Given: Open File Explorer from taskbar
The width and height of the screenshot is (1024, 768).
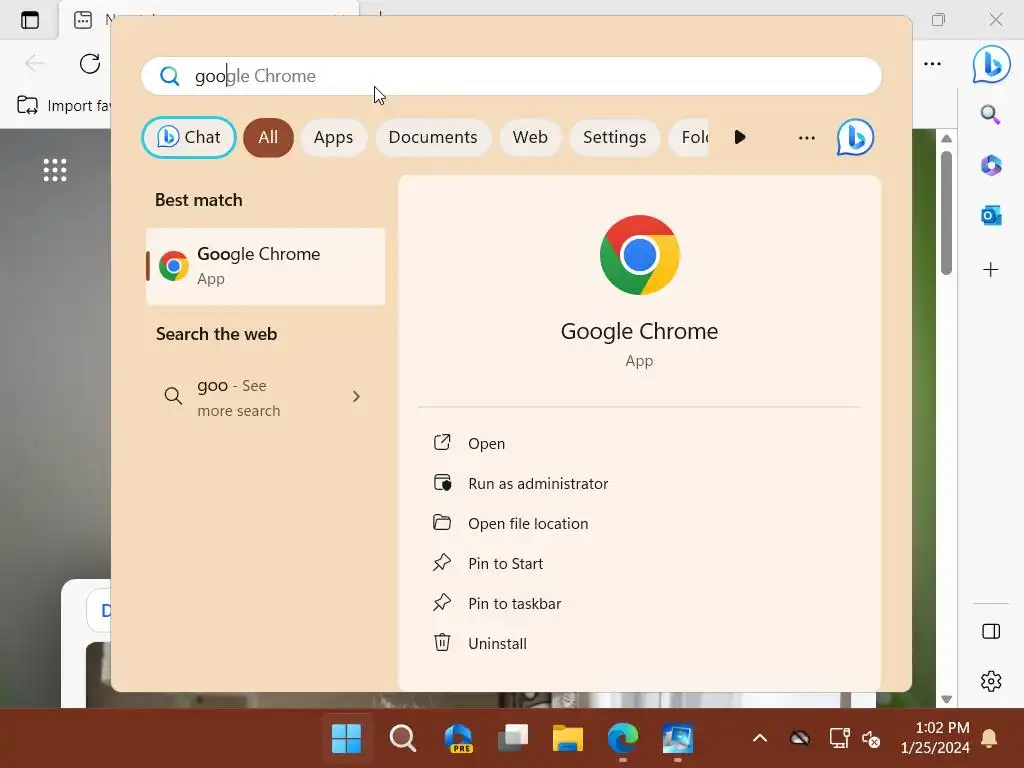Looking at the screenshot, I should 568,739.
